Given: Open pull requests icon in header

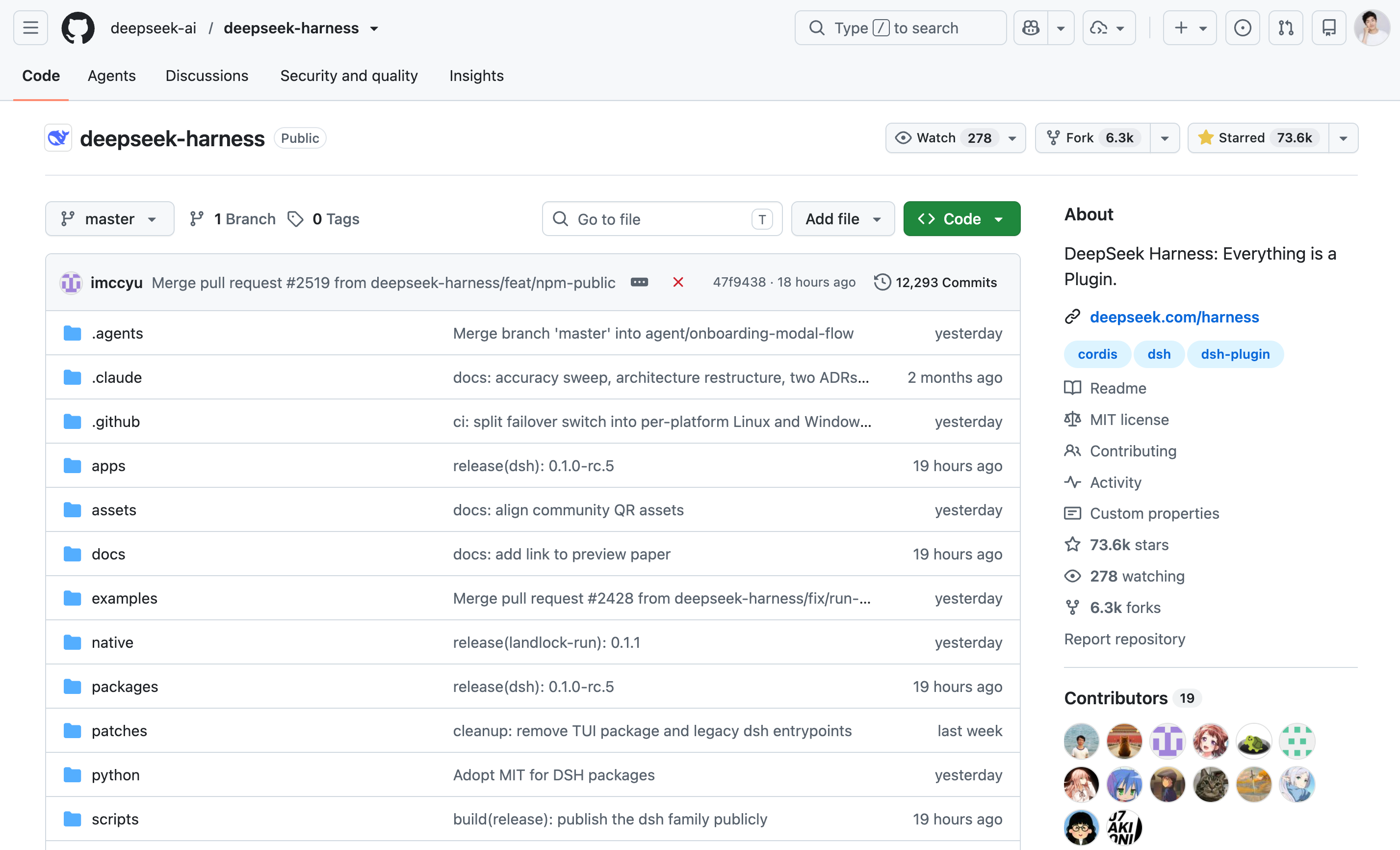Looking at the screenshot, I should (x=1286, y=28).
